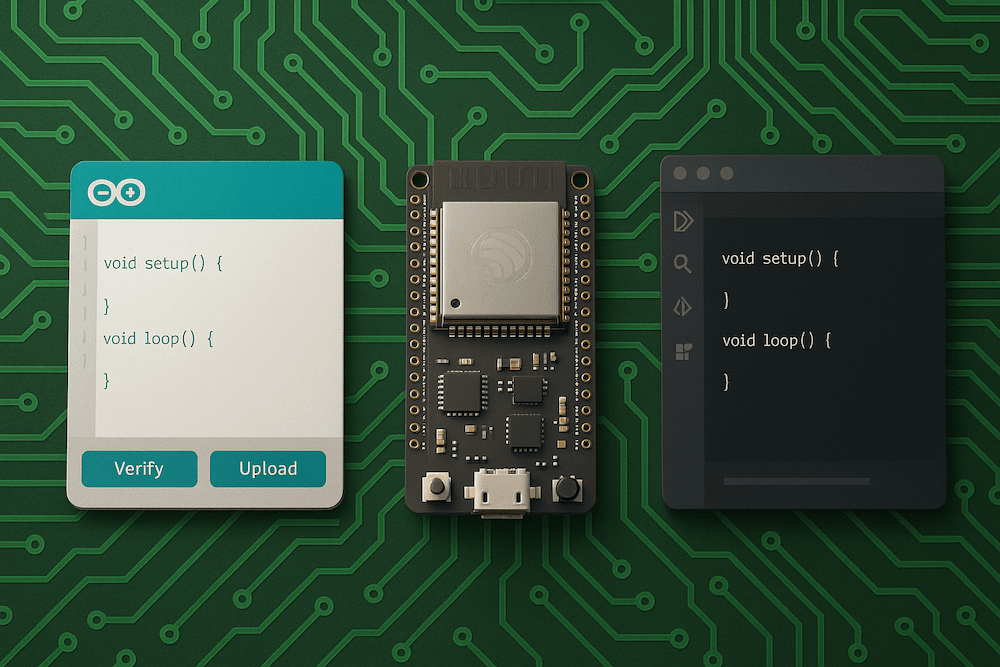Click the Upload button in the Arduino sketch
This screenshot has width=1000, height=667.
(267, 469)
